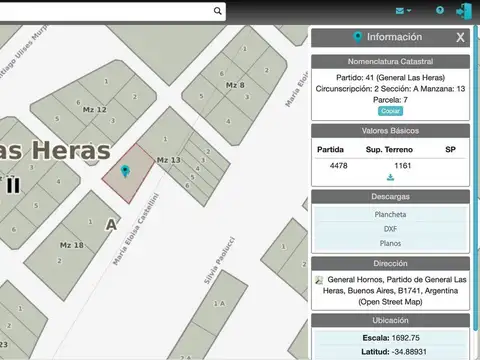Click the Parcela: 7 text
The image size is (480, 360).
[390, 100]
